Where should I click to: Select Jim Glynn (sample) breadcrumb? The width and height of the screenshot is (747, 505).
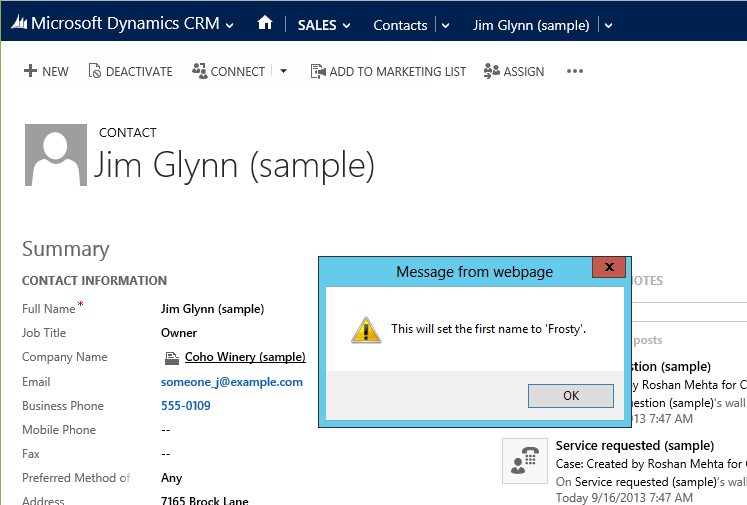(x=531, y=25)
